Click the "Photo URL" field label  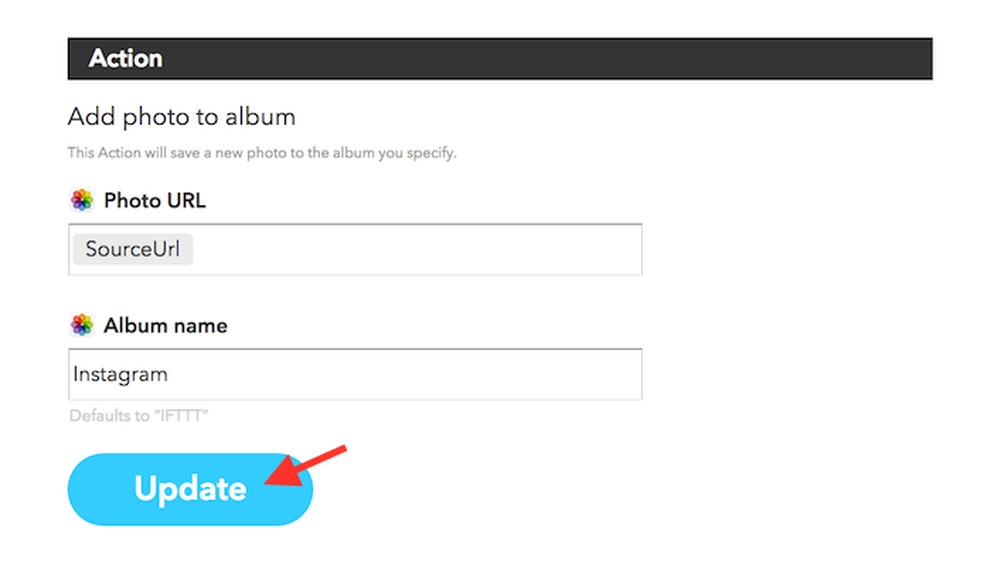click(x=154, y=200)
